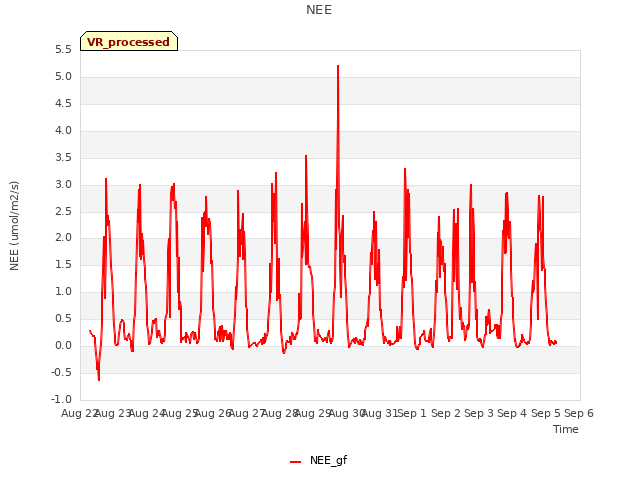Click the 1.0 y-axis tick value
The width and height of the screenshot is (640, 480).
63,291
